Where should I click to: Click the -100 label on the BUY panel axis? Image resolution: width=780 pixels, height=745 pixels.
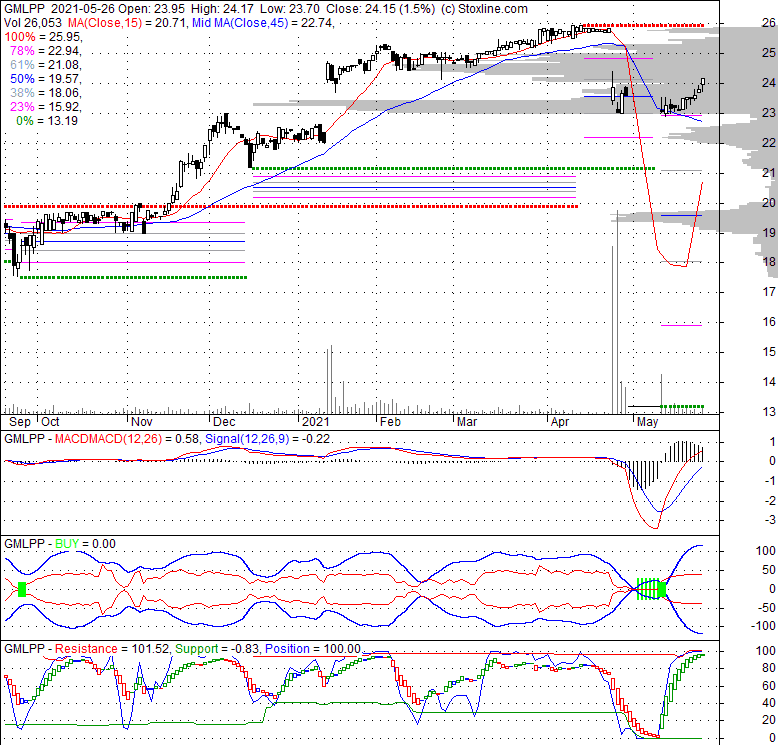[x=763, y=626]
